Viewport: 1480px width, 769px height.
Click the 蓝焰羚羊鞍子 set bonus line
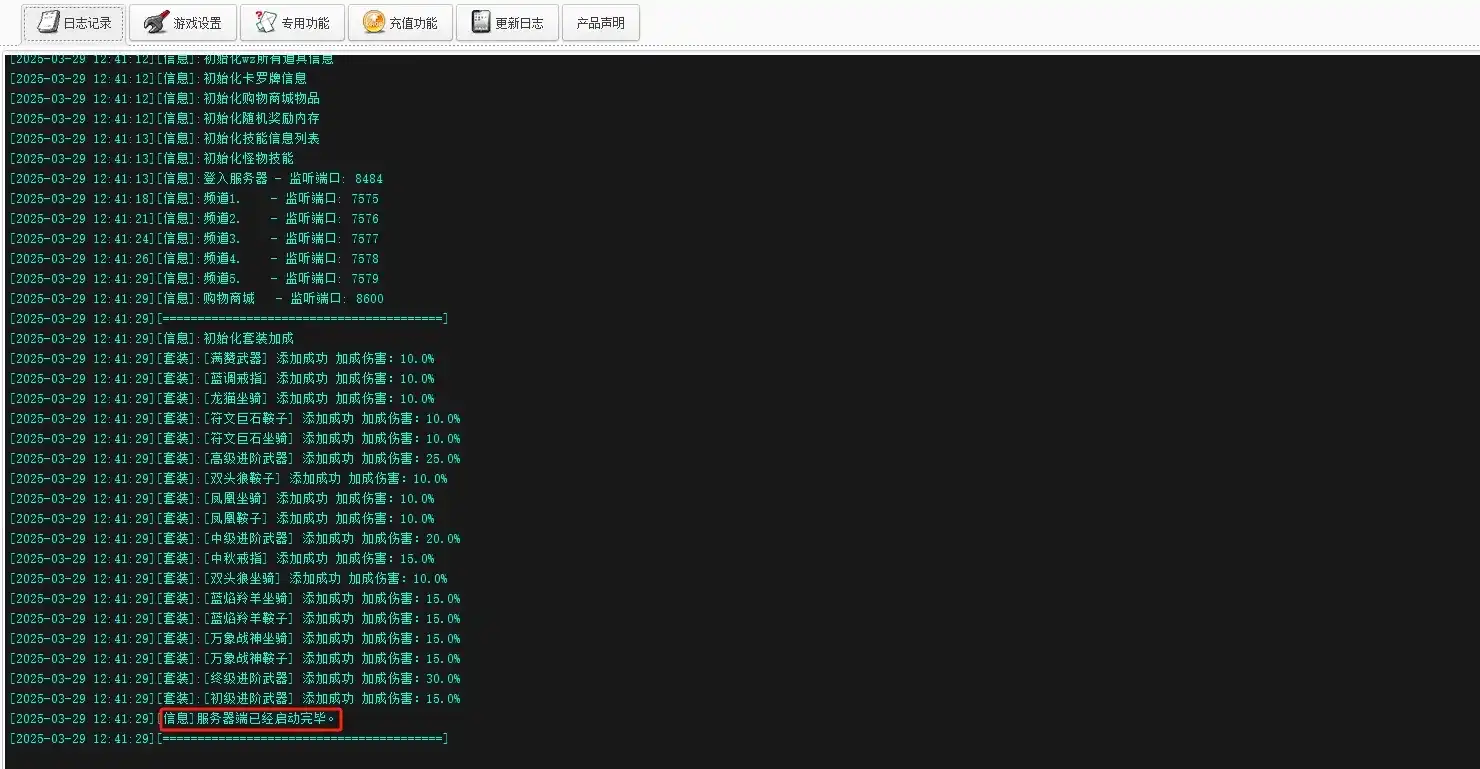234,618
